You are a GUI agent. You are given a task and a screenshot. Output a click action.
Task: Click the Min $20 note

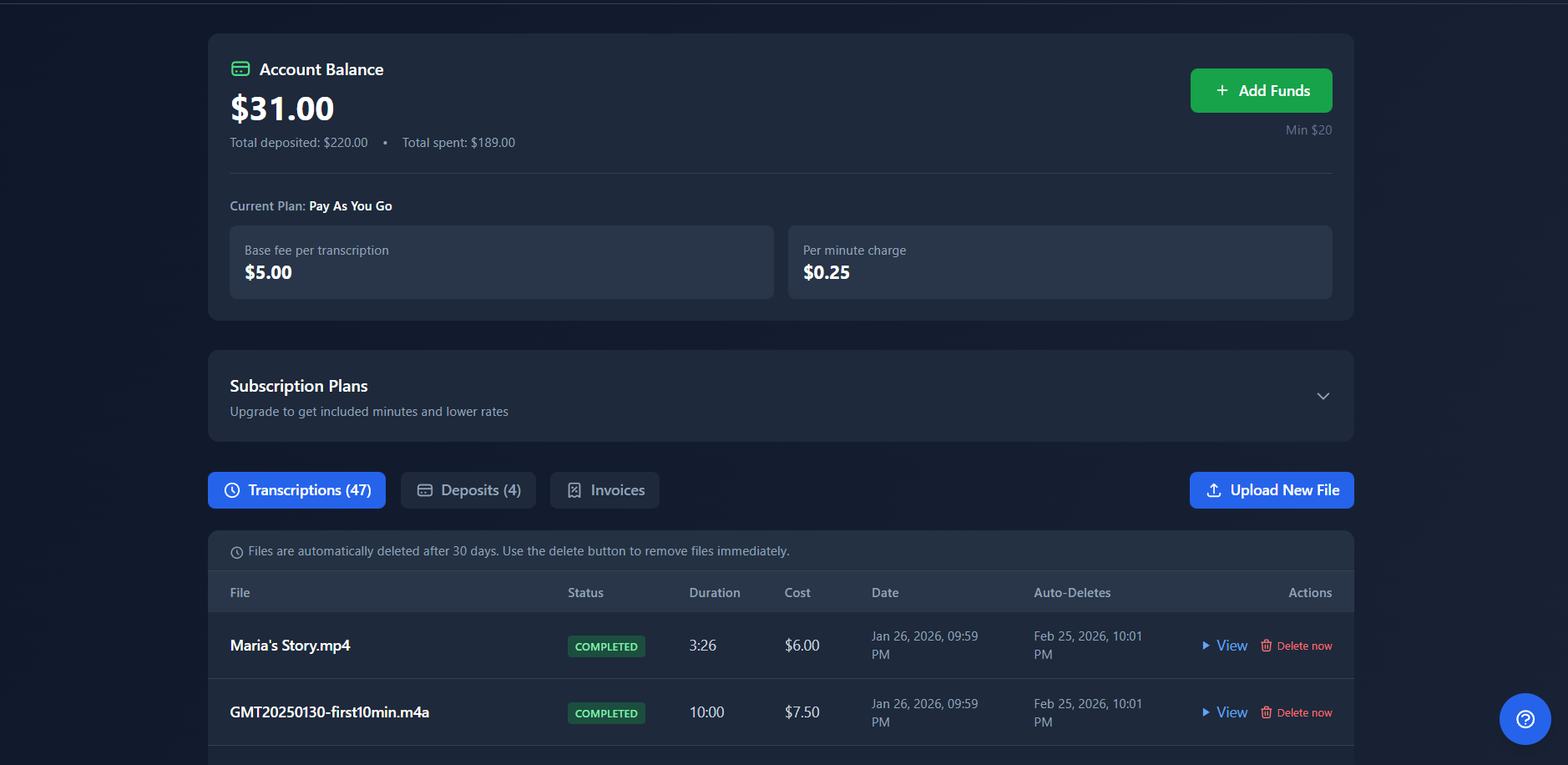tap(1308, 130)
